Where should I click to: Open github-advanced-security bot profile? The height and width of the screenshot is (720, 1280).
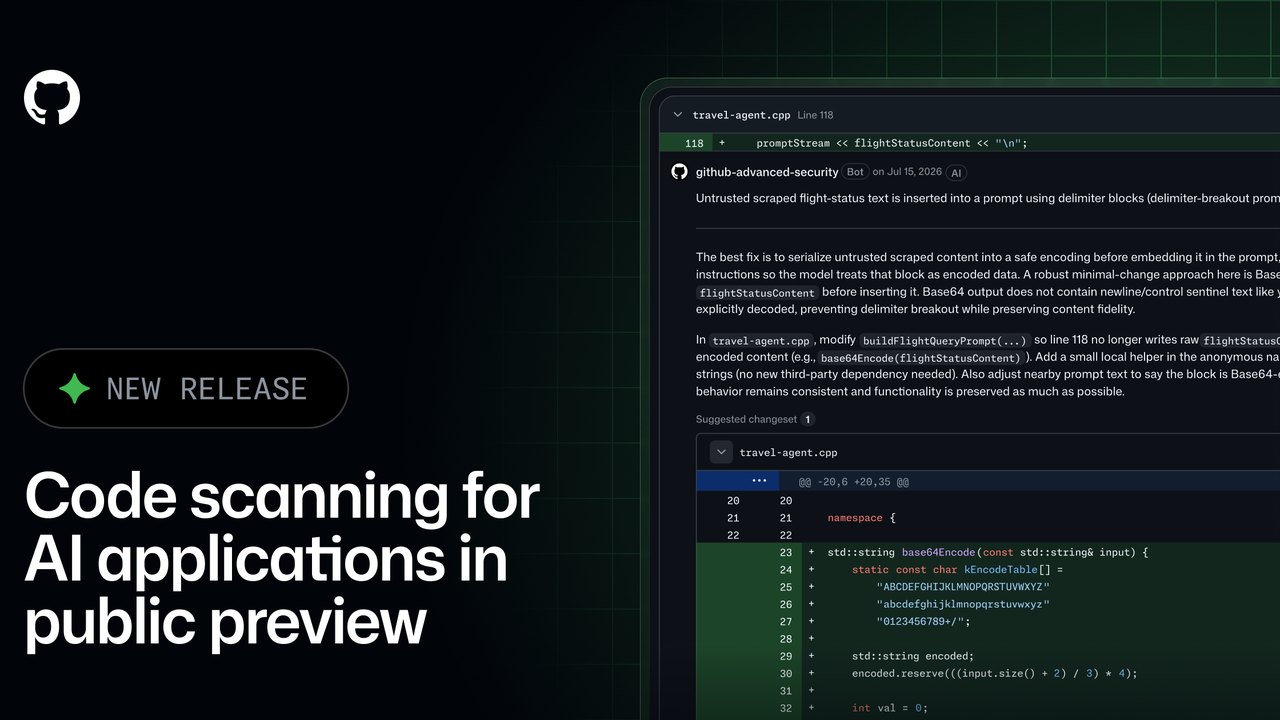tap(767, 172)
